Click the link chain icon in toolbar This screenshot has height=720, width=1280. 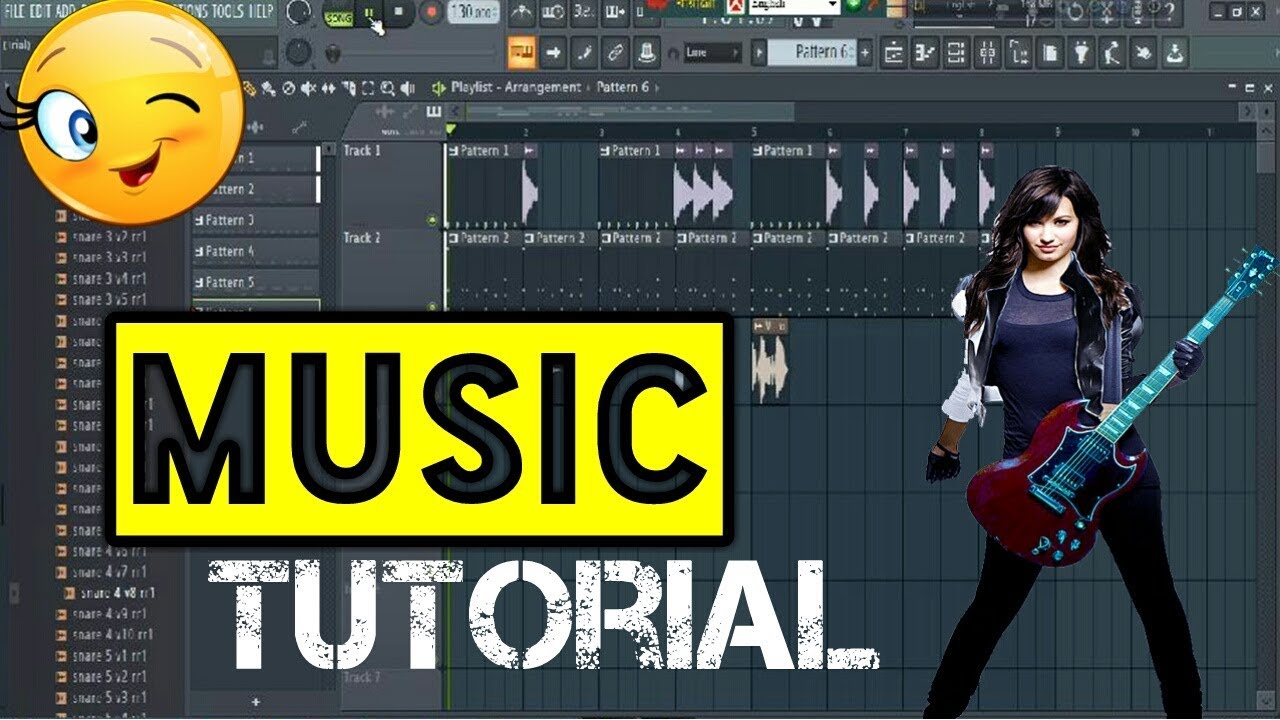tap(616, 52)
